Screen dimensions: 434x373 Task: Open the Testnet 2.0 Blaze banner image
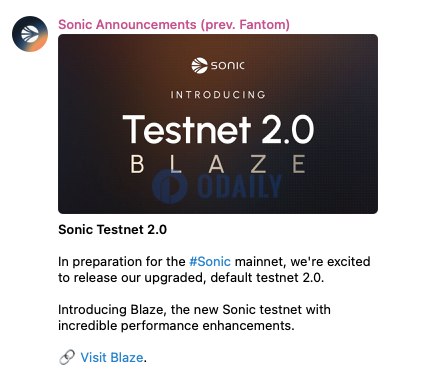click(218, 124)
